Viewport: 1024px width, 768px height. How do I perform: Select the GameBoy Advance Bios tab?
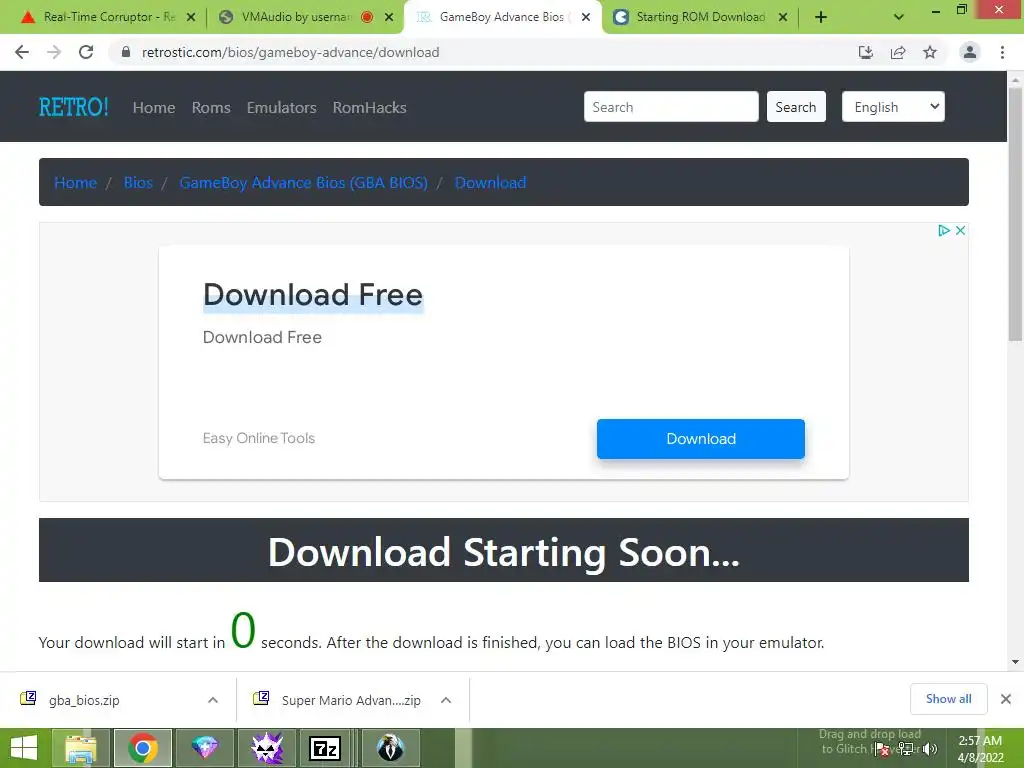pos(503,17)
